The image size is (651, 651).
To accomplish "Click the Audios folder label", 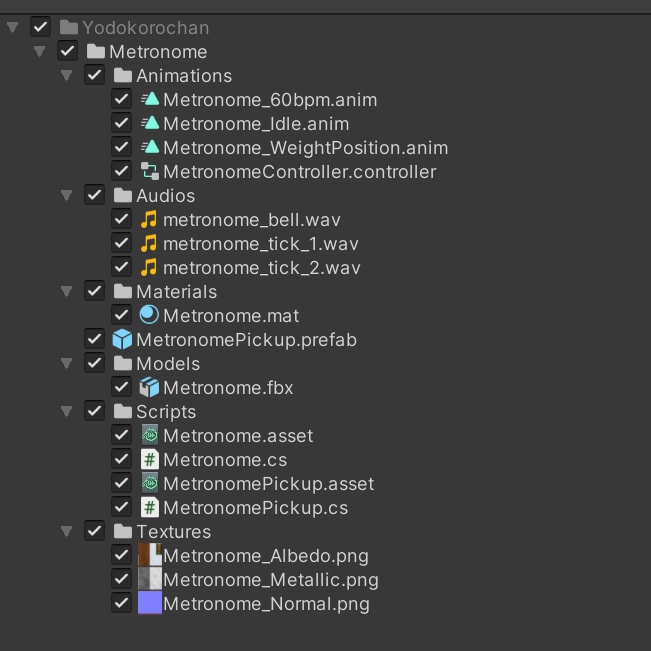I will pos(165,196).
